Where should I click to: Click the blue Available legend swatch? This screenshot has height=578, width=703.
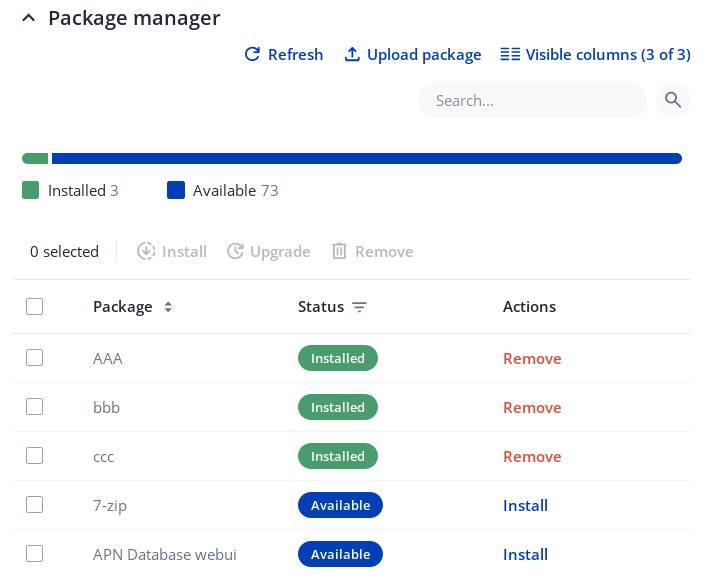pos(176,190)
